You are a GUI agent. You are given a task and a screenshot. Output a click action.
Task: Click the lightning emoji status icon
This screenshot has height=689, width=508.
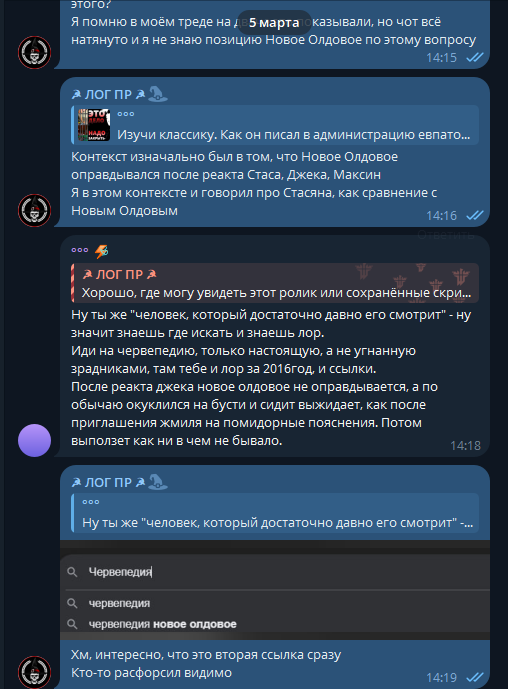click(x=102, y=251)
